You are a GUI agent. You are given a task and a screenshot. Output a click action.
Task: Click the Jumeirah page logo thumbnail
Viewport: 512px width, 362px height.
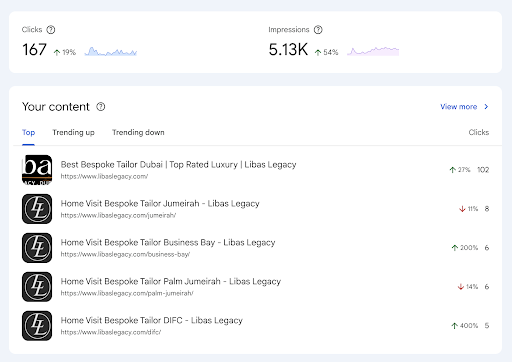[37, 209]
